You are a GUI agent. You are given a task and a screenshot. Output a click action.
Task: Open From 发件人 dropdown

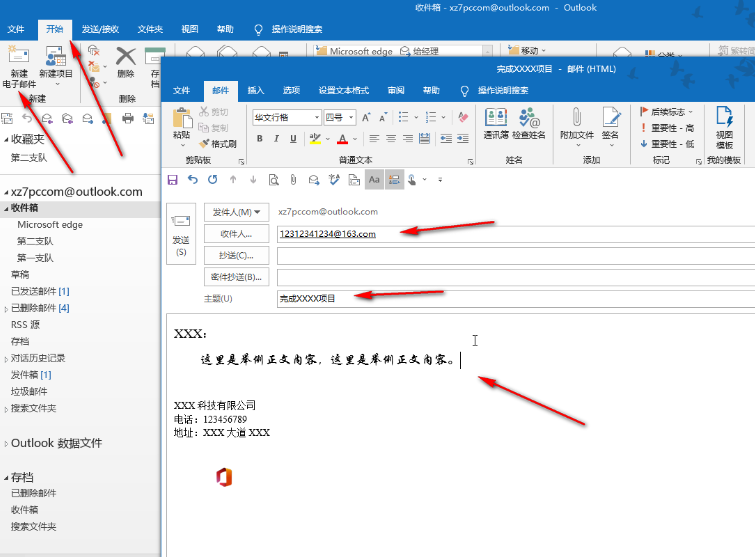point(236,212)
